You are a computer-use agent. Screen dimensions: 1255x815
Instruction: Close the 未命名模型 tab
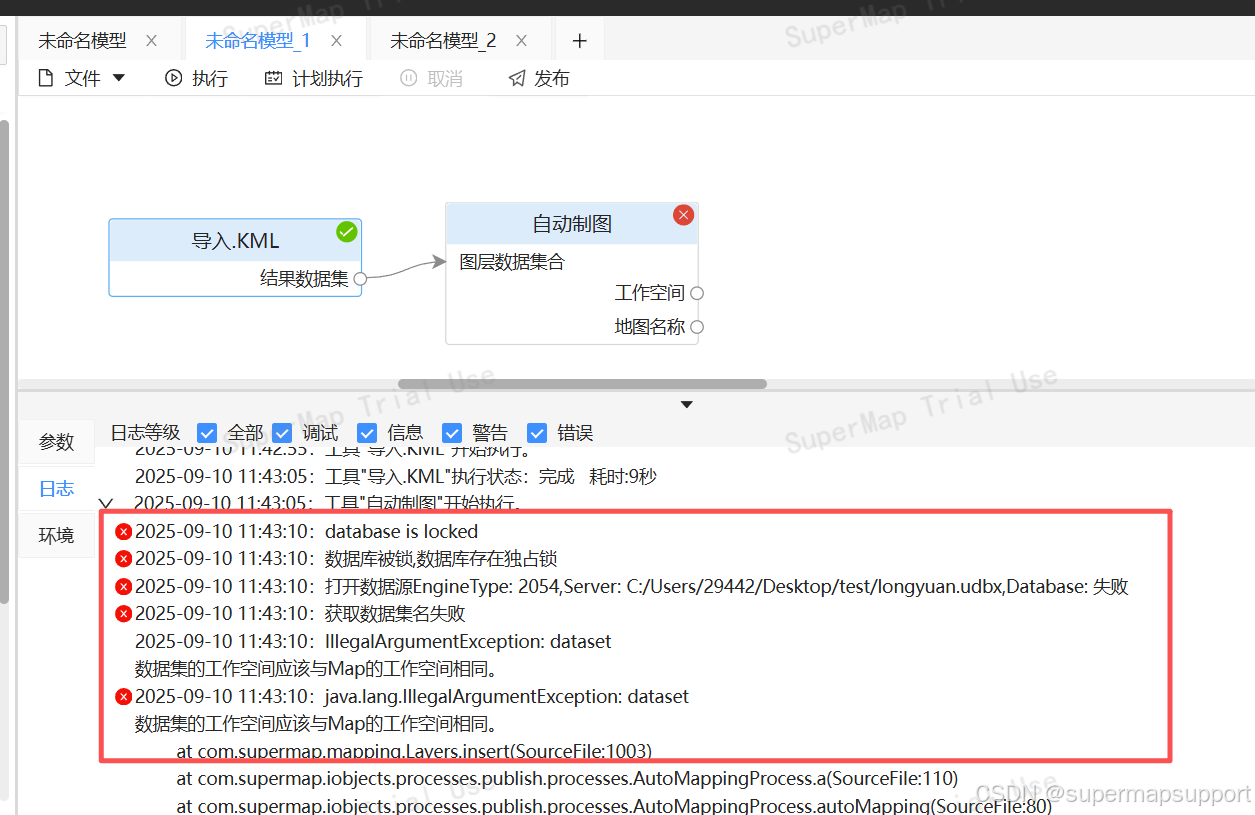pyautogui.click(x=151, y=40)
